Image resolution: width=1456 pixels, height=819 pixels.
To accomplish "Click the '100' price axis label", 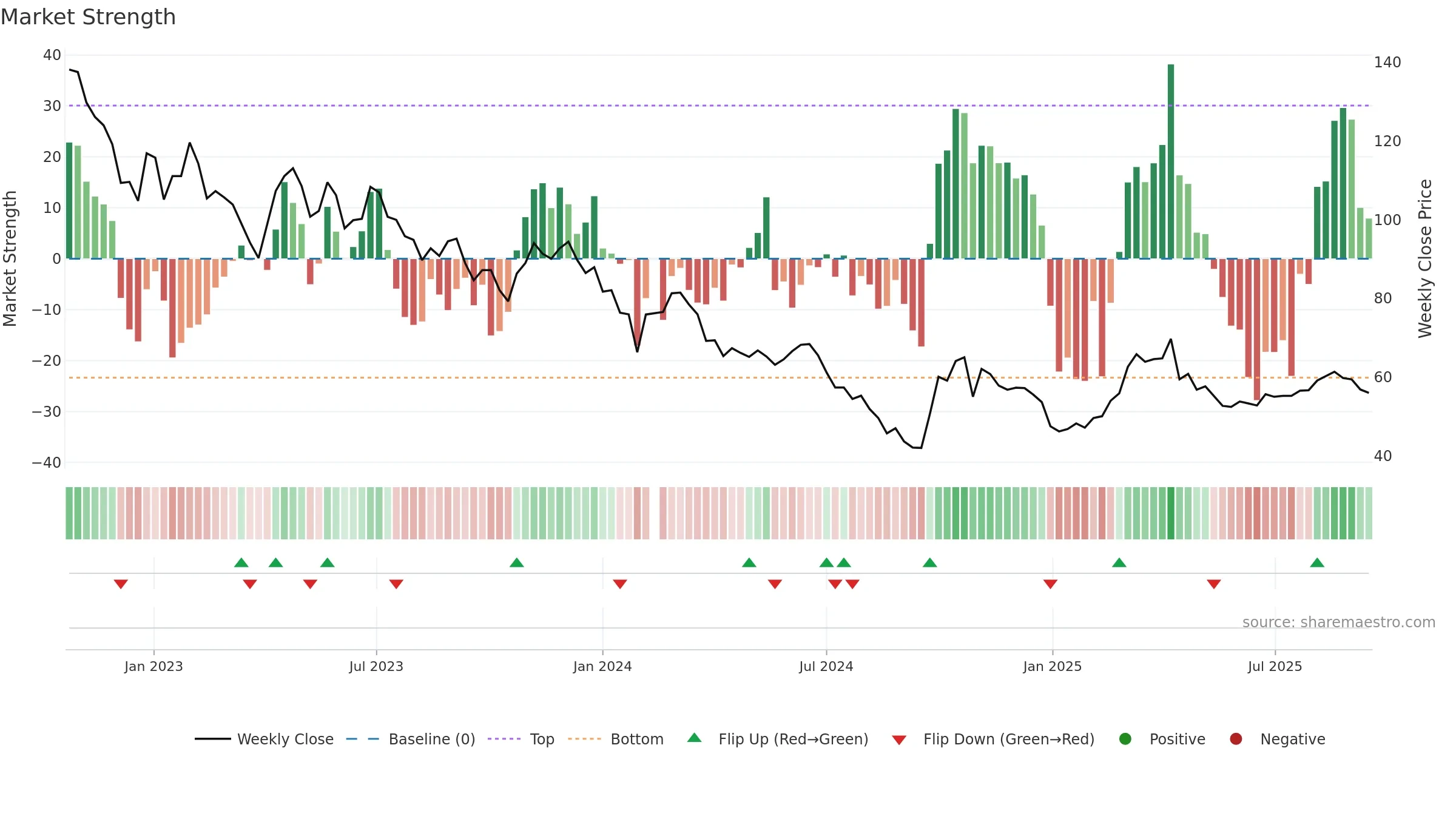I will (x=1387, y=220).
